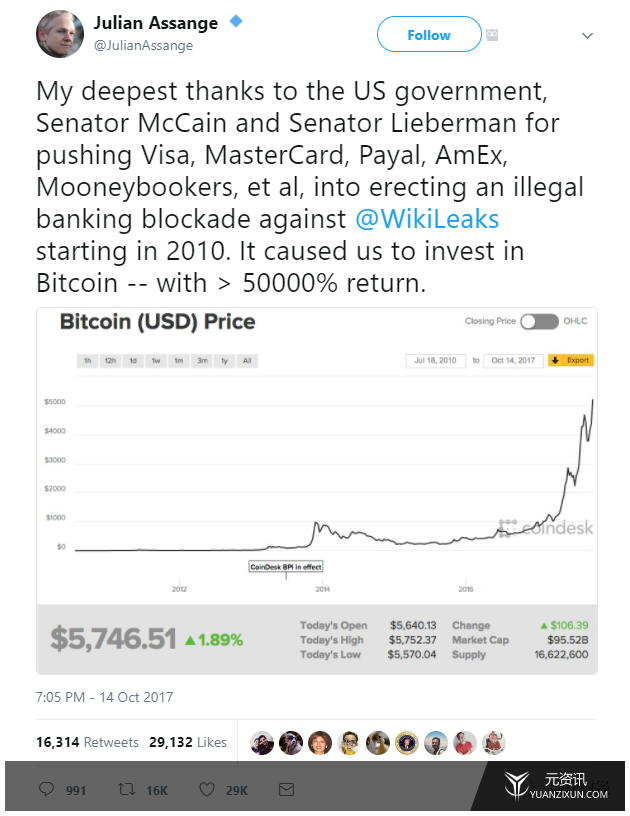Click the reply speech bubble icon

pyautogui.click(x=47, y=789)
